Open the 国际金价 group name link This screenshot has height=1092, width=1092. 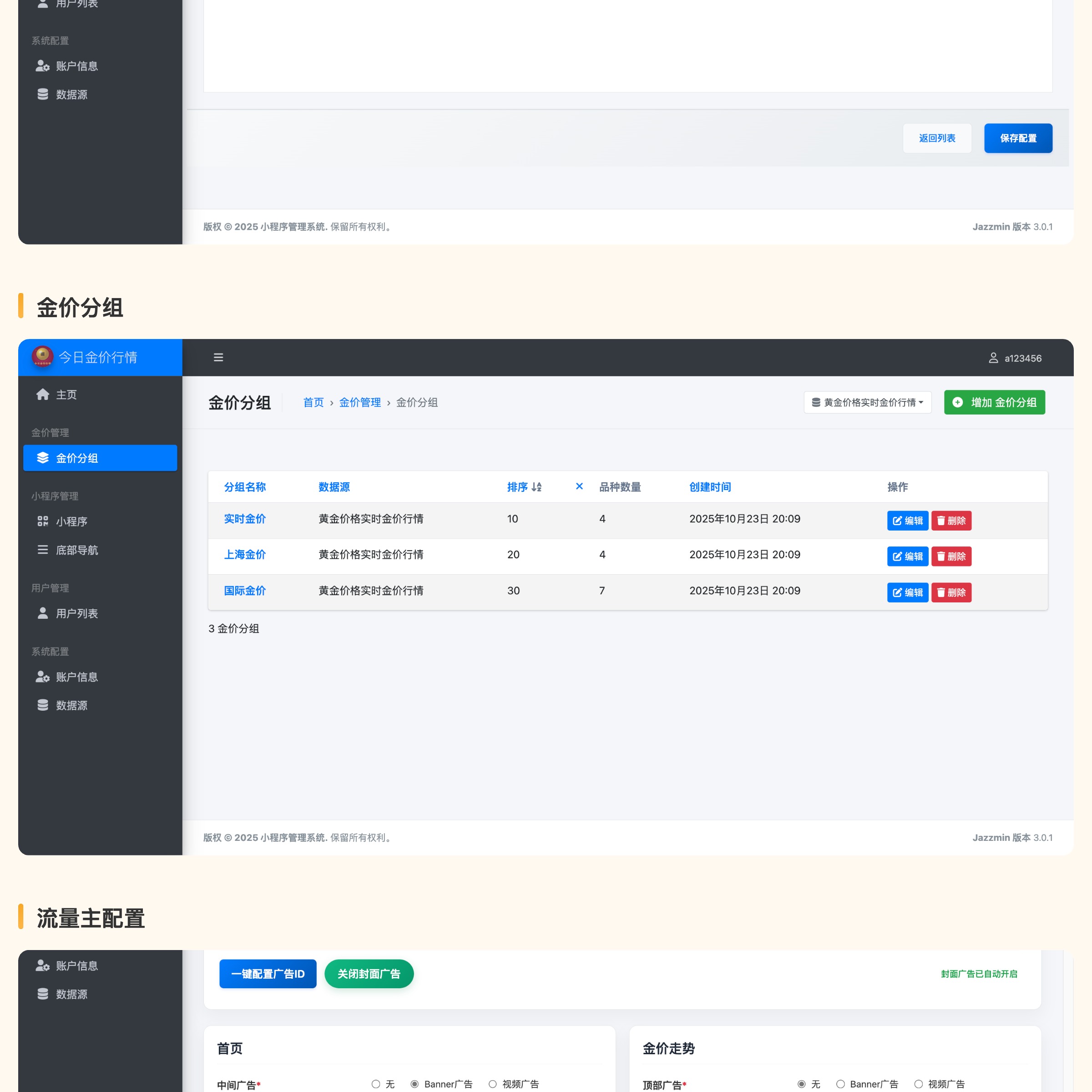244,590
